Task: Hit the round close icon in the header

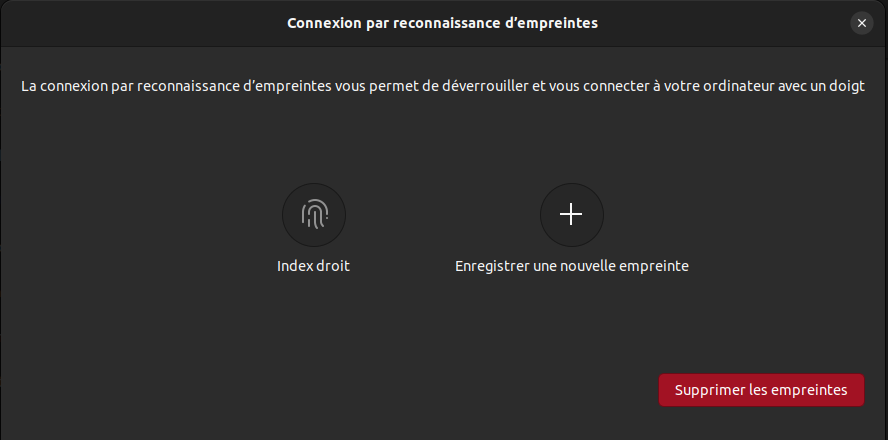Action: pos(861,23)
